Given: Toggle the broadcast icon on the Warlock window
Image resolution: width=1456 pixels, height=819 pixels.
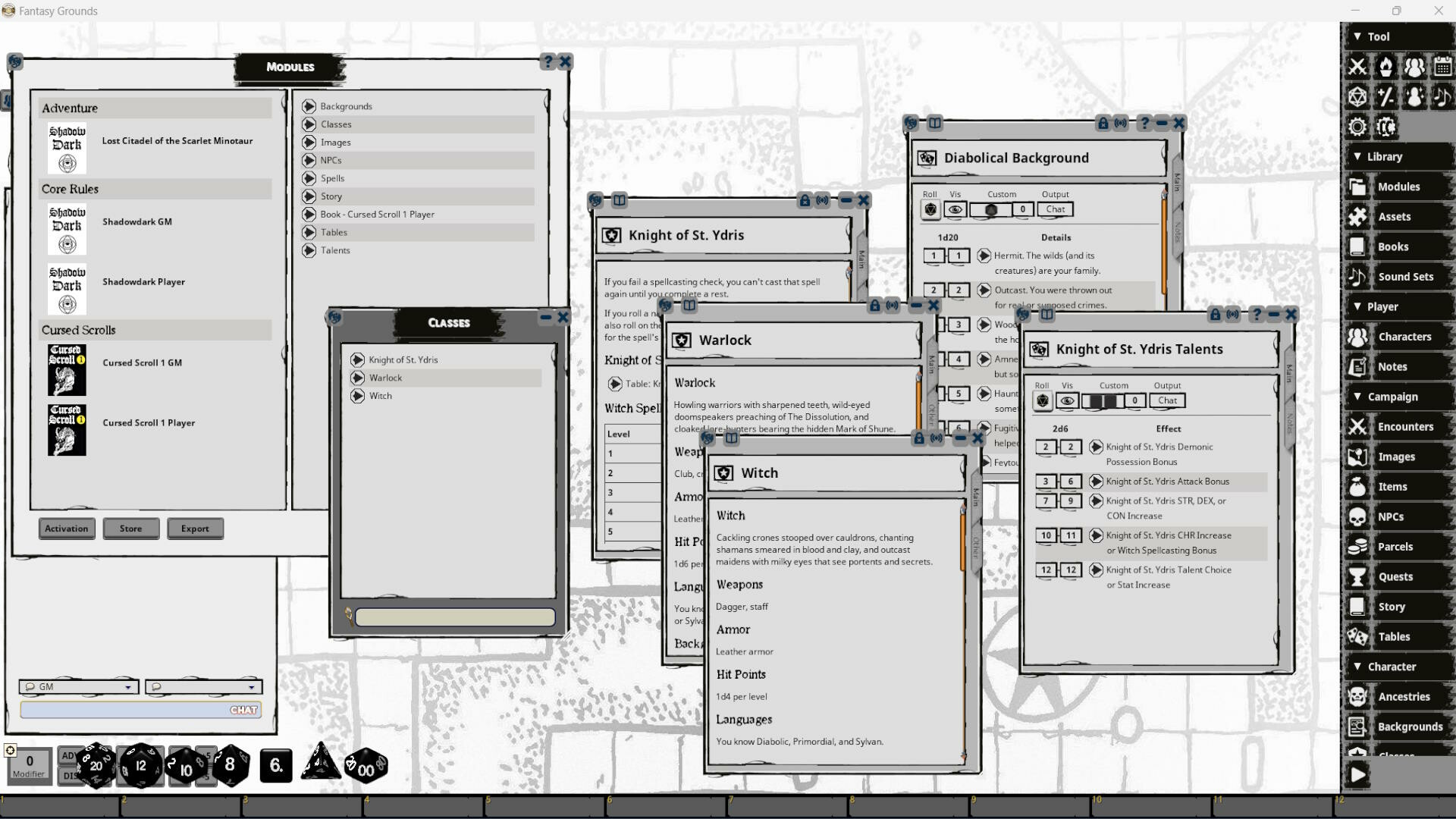Looking at the screenshot, I should point(891,306).
